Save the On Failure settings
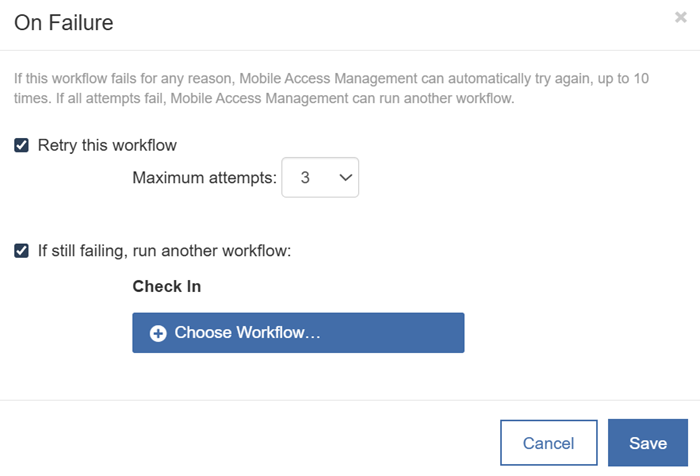 648,443
